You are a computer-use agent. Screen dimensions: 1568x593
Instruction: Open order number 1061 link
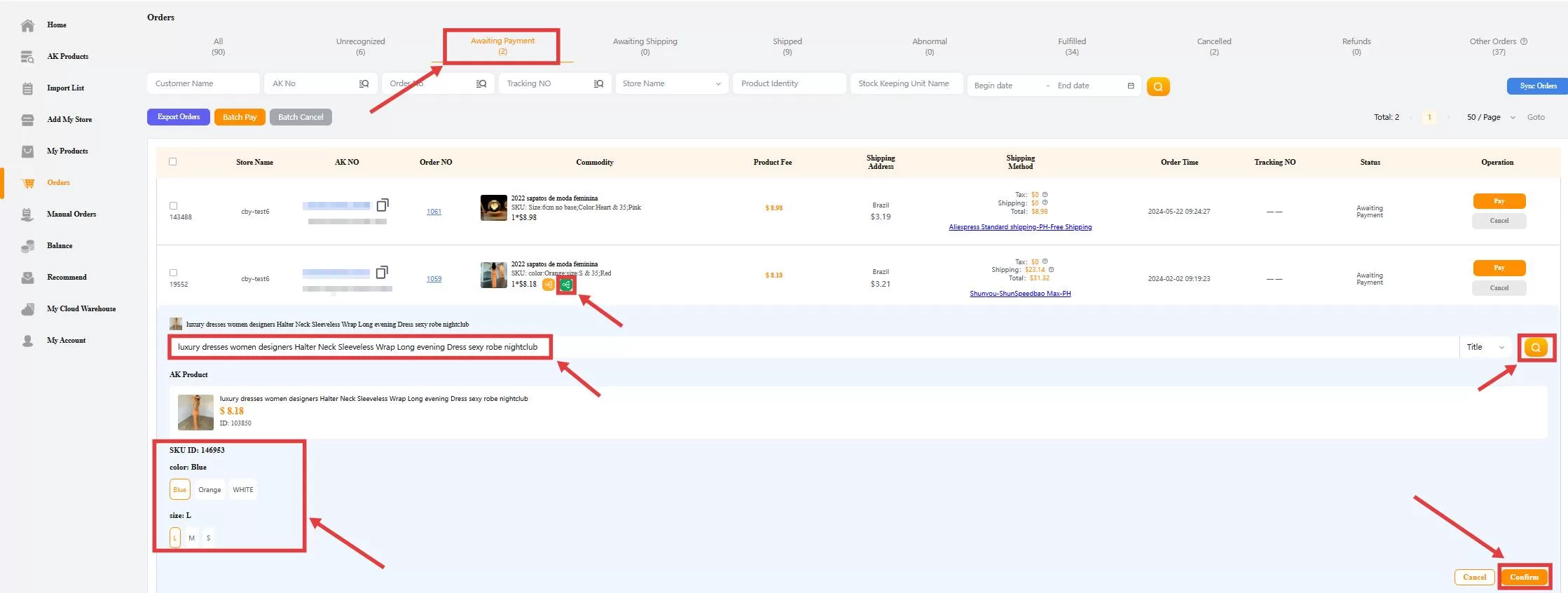click(434, 212)
